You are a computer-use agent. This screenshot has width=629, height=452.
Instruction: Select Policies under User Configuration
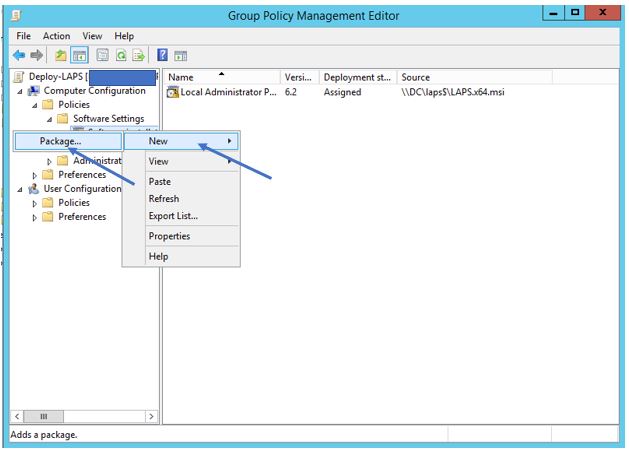pos(74,203)
